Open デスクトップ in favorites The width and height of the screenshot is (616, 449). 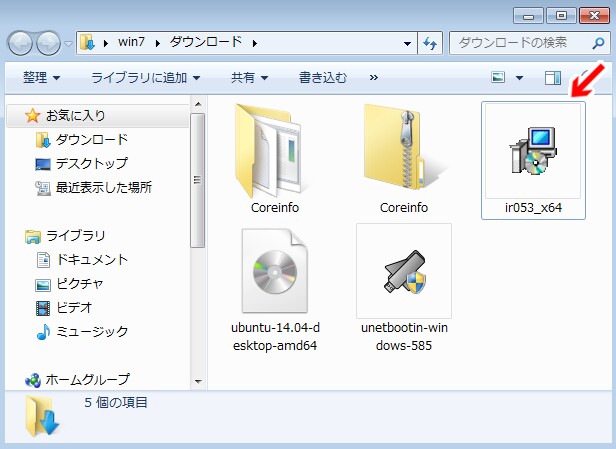(x=92, y=163)
